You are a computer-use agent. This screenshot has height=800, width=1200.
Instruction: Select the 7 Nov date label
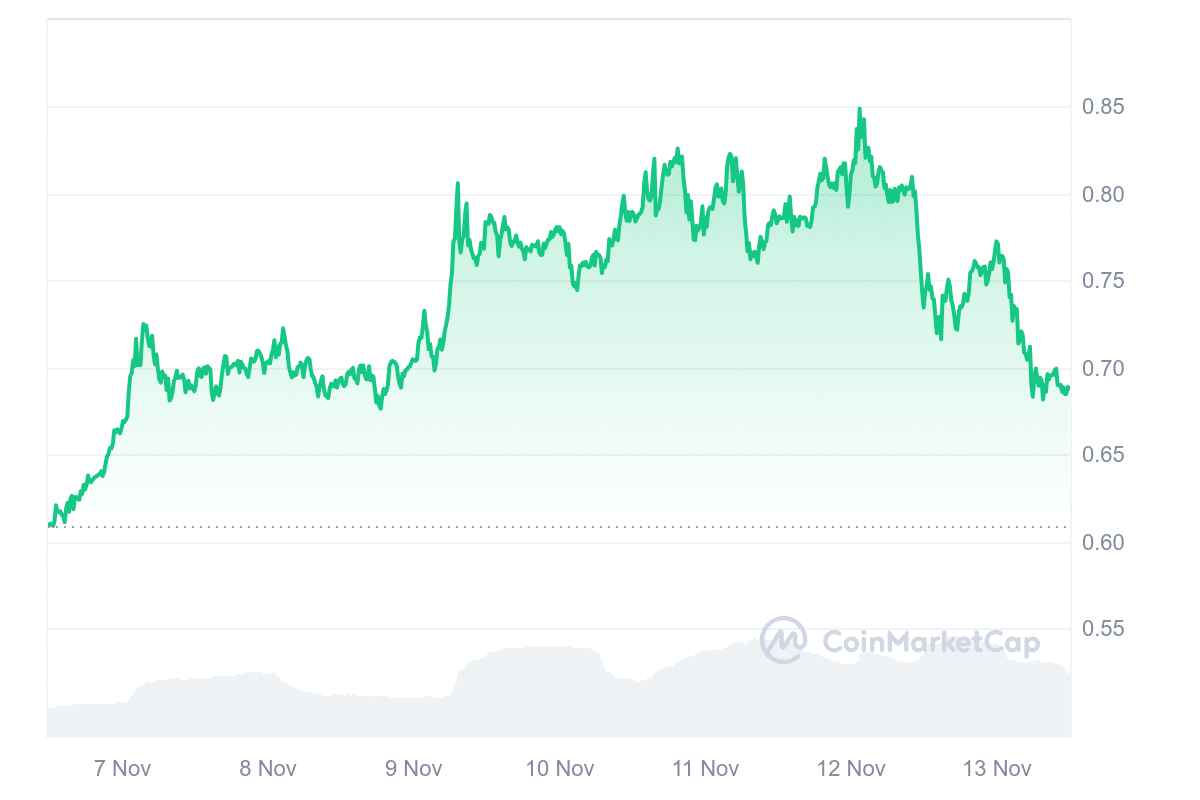coord(122,769)
